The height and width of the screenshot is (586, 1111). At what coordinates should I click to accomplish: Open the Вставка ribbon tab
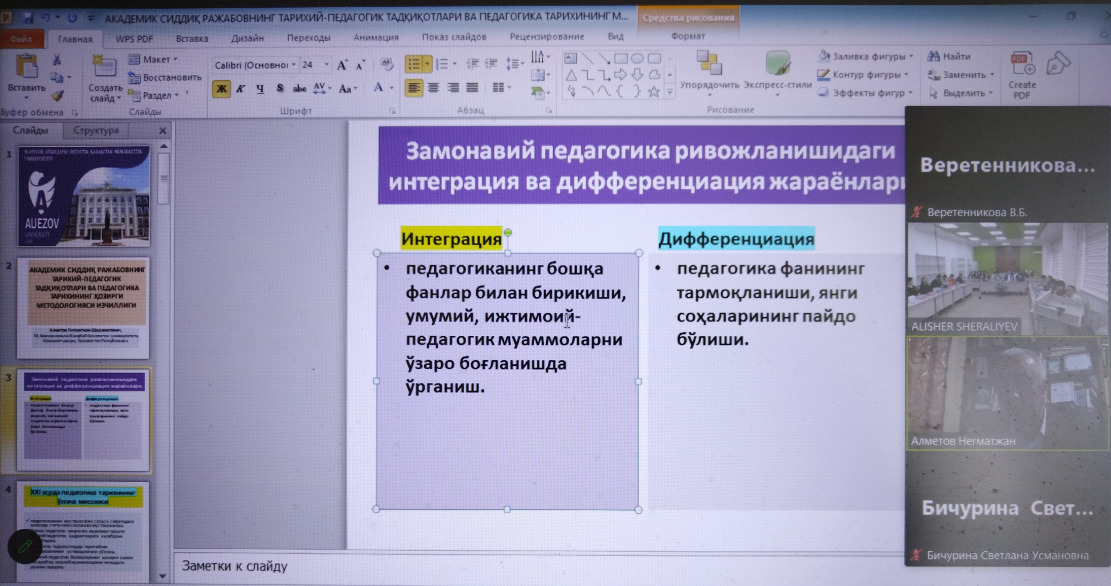tap(192, 37)
